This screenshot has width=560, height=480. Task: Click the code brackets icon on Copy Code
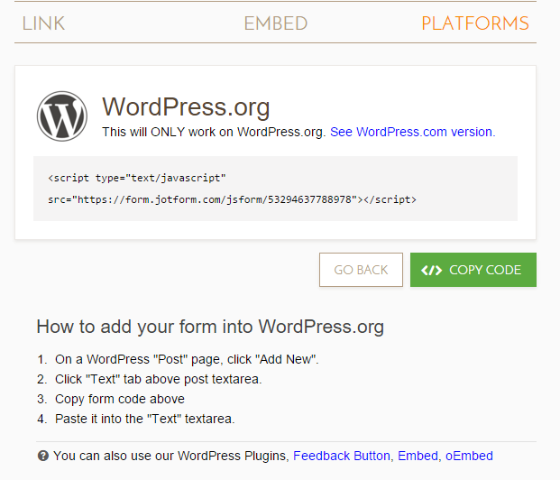431,270
